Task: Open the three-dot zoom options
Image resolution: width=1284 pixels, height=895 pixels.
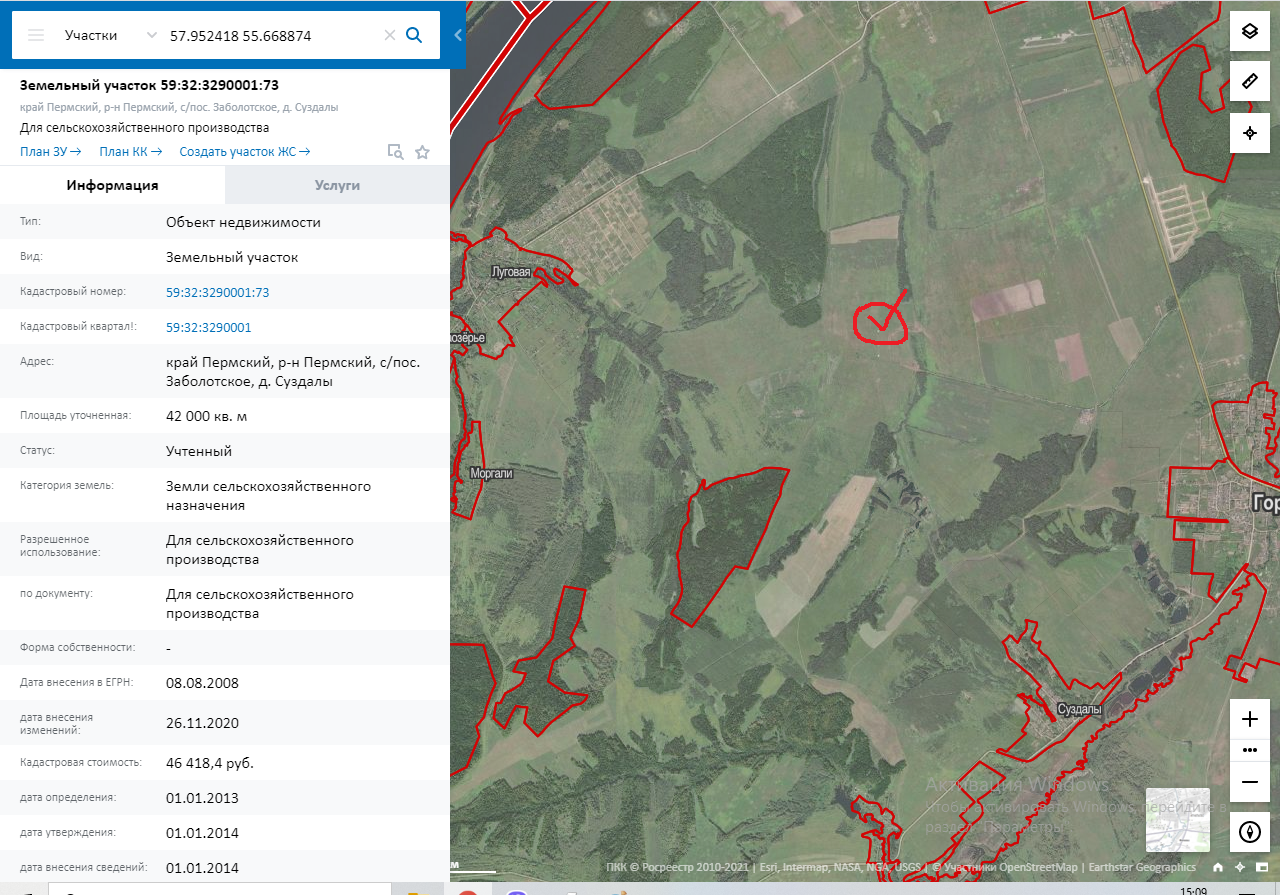Action: point(1249,750)
